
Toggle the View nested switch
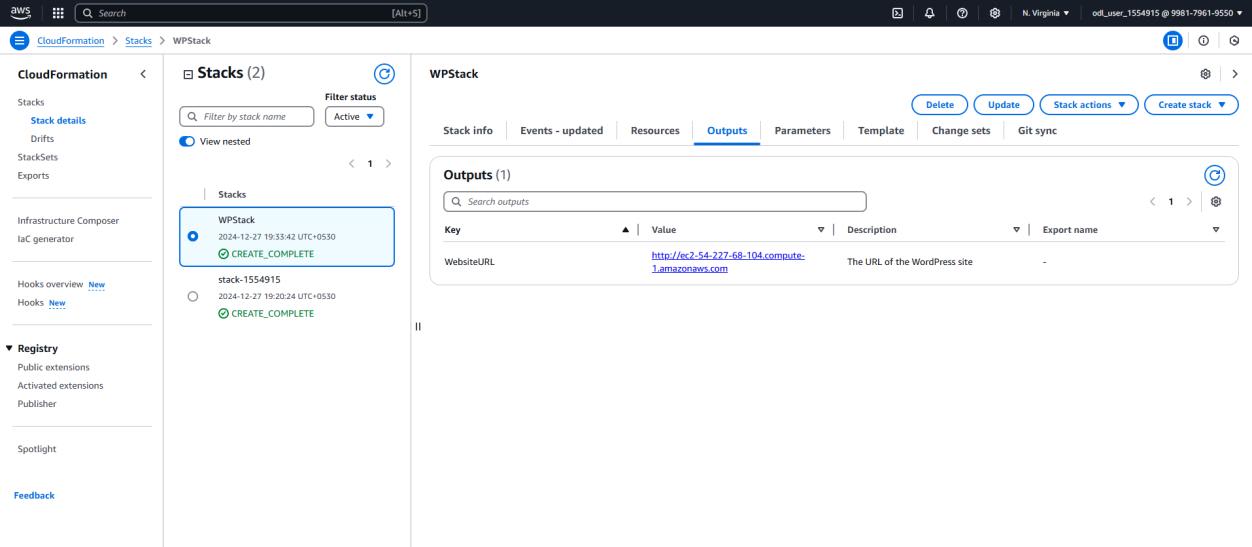(x=187, y=141)
